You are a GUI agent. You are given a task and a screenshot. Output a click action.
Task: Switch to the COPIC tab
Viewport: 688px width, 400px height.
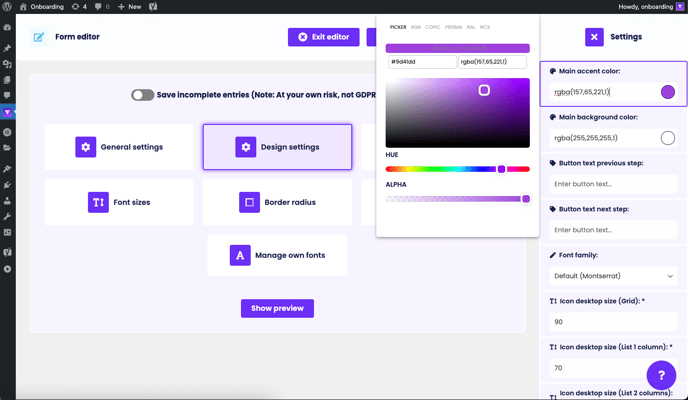(x=433, y=27)
